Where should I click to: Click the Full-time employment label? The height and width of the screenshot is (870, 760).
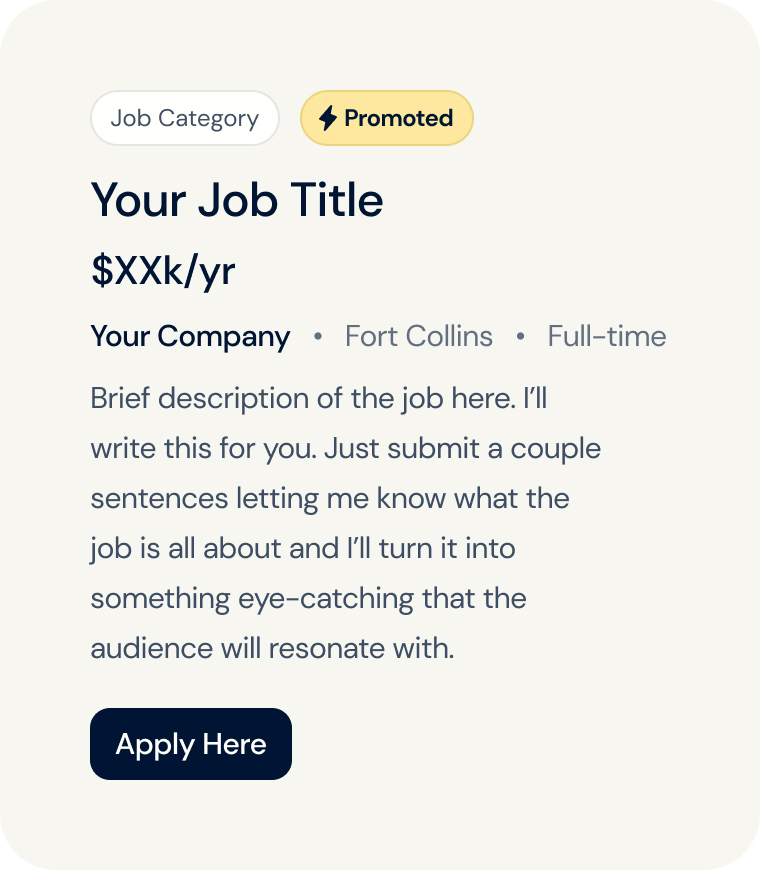pyautogui.click(x=606, y=336)
